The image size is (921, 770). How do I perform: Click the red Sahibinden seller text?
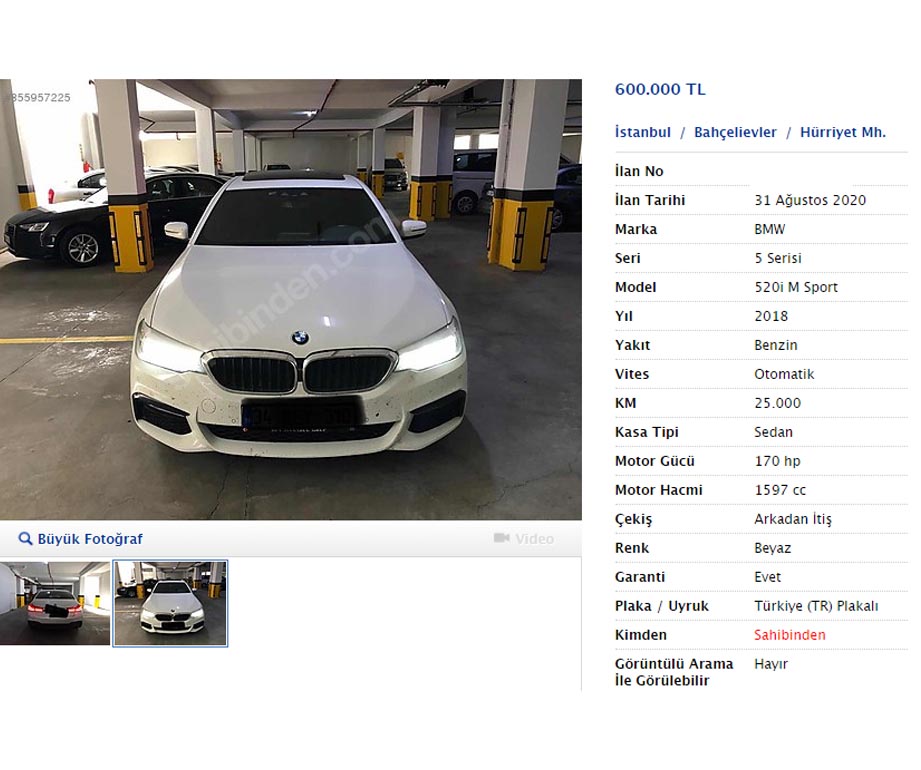(789, 635)
